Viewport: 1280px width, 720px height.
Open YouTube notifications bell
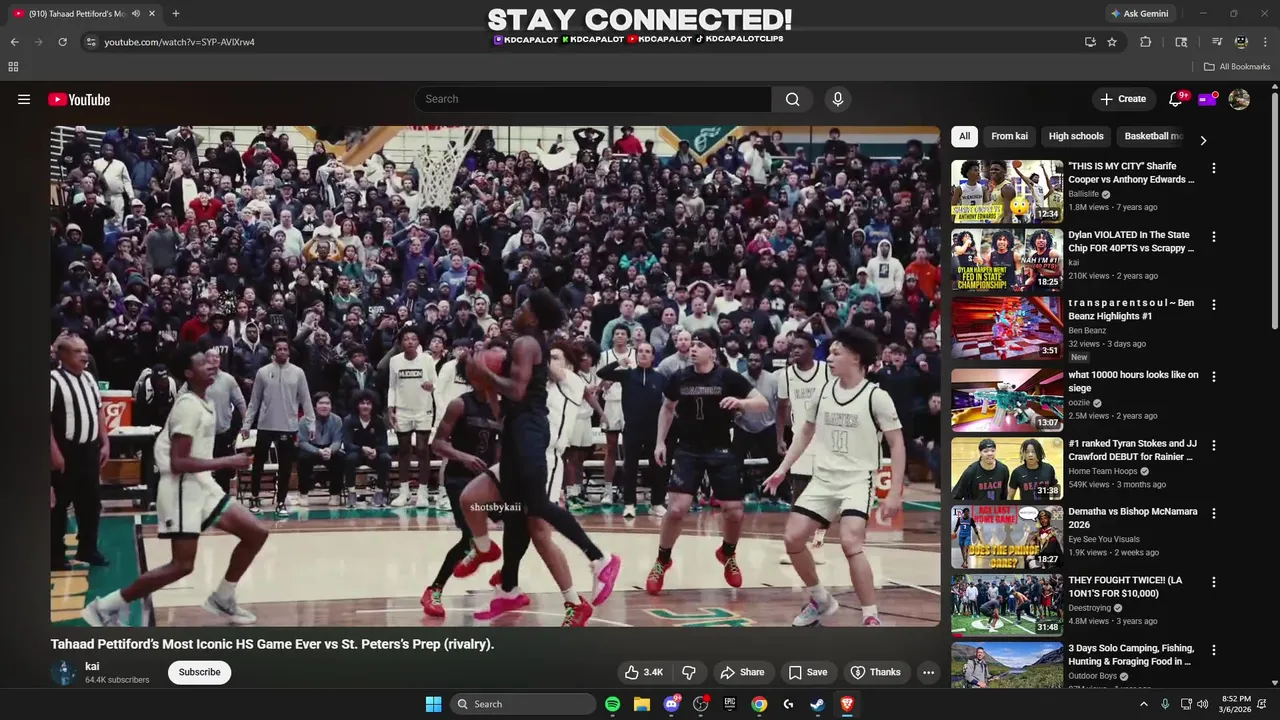click(1176, 99)
